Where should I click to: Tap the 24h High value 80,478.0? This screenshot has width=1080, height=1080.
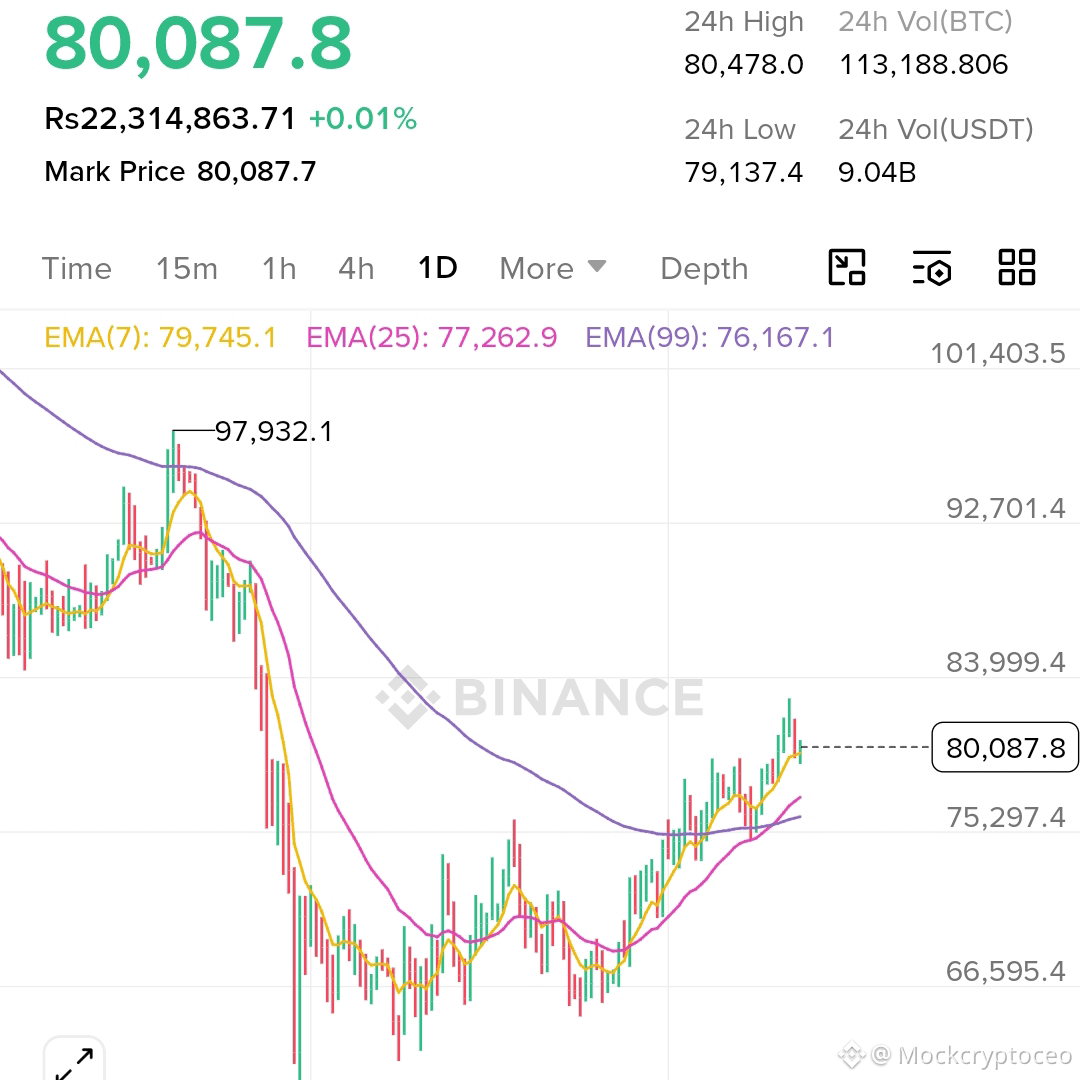[744, 65]
